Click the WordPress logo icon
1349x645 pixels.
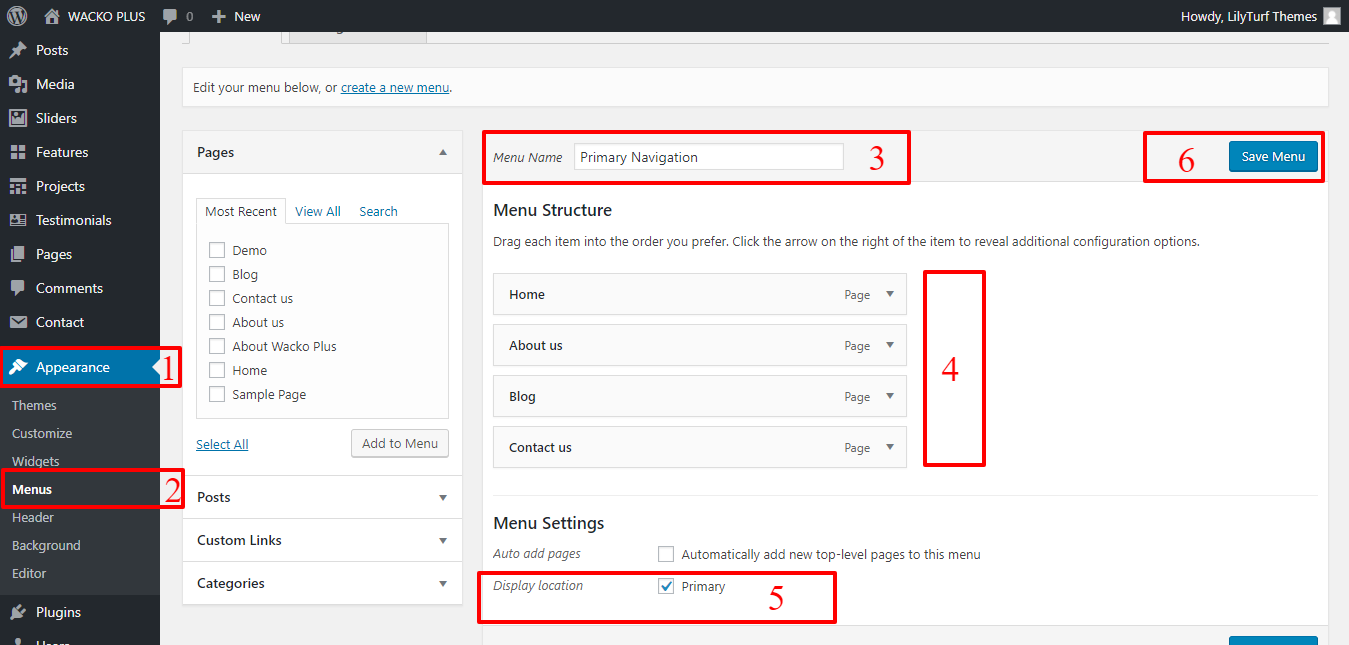[17, 16]
